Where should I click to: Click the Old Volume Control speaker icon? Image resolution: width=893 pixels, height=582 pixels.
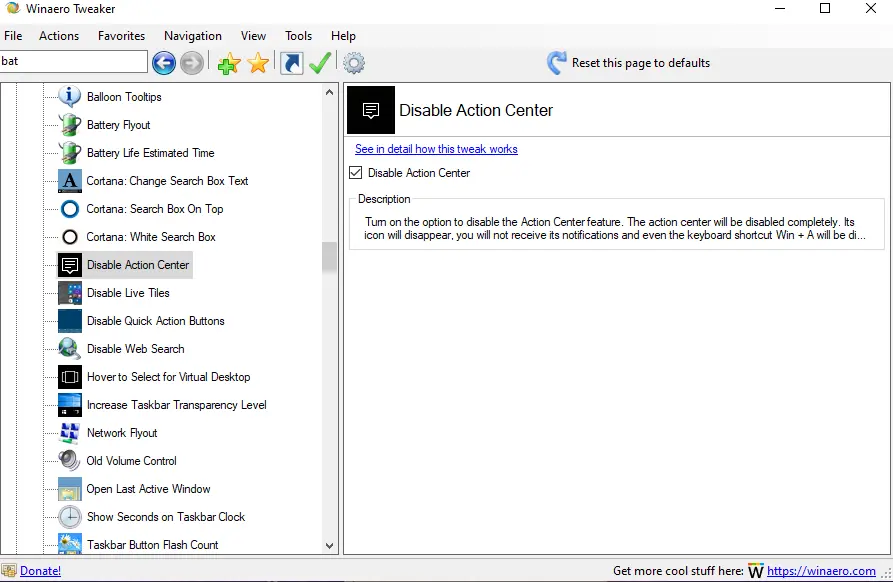pos(69,461)
